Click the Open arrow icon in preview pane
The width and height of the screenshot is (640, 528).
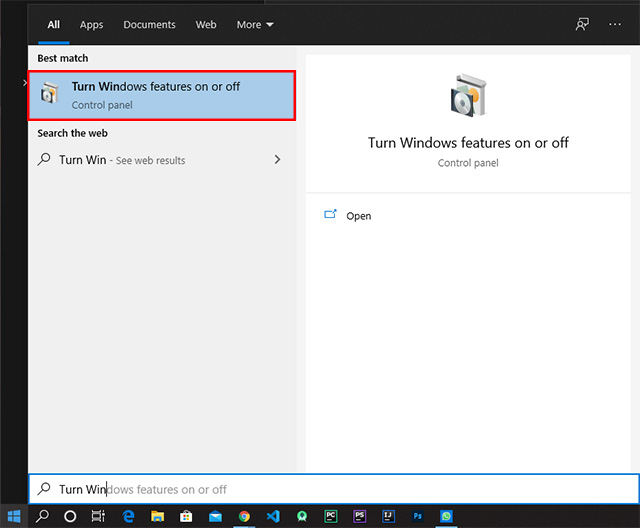point(330,214)
